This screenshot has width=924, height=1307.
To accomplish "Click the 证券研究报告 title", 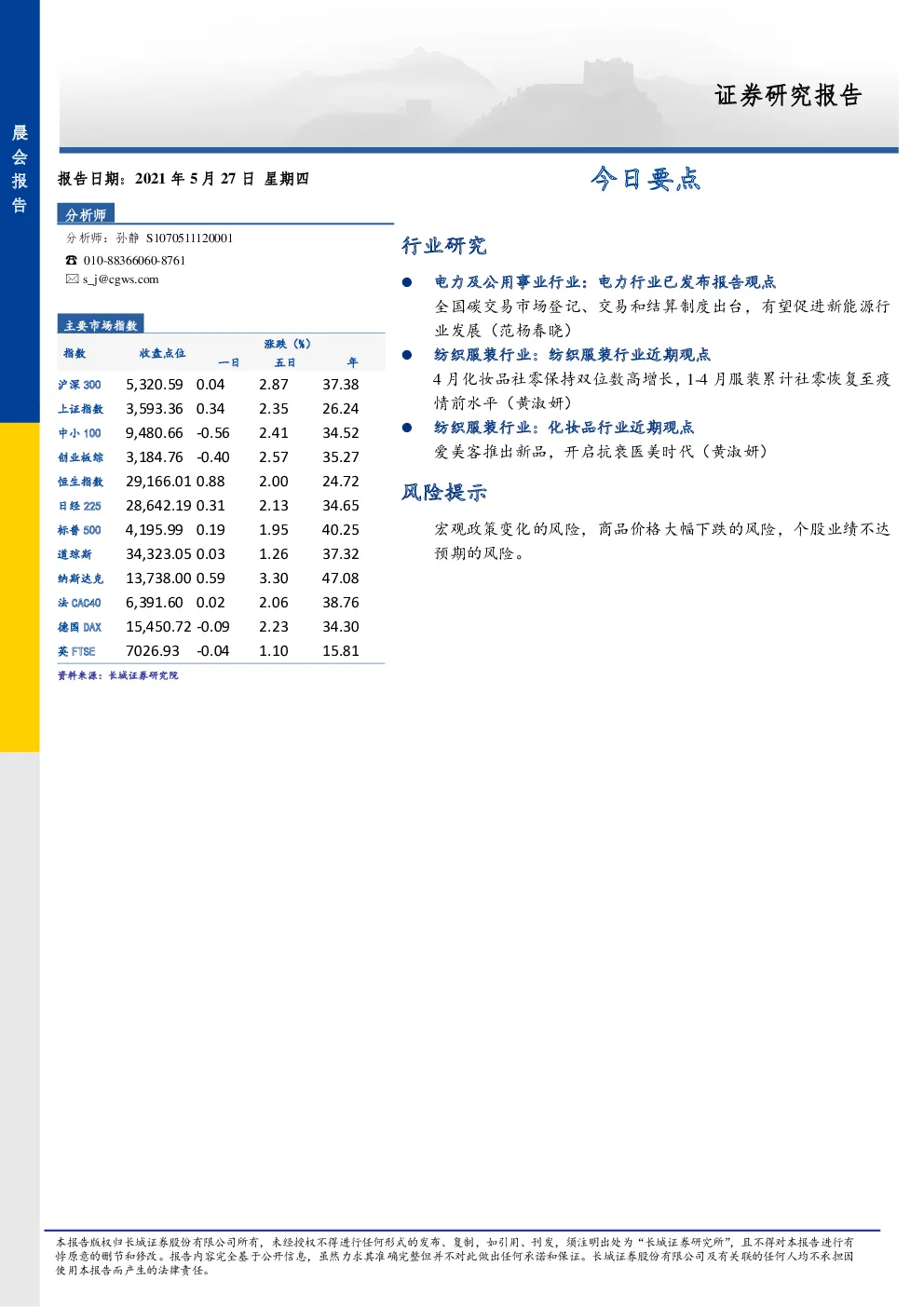I will pyautogui.click(x=788, y=95).
